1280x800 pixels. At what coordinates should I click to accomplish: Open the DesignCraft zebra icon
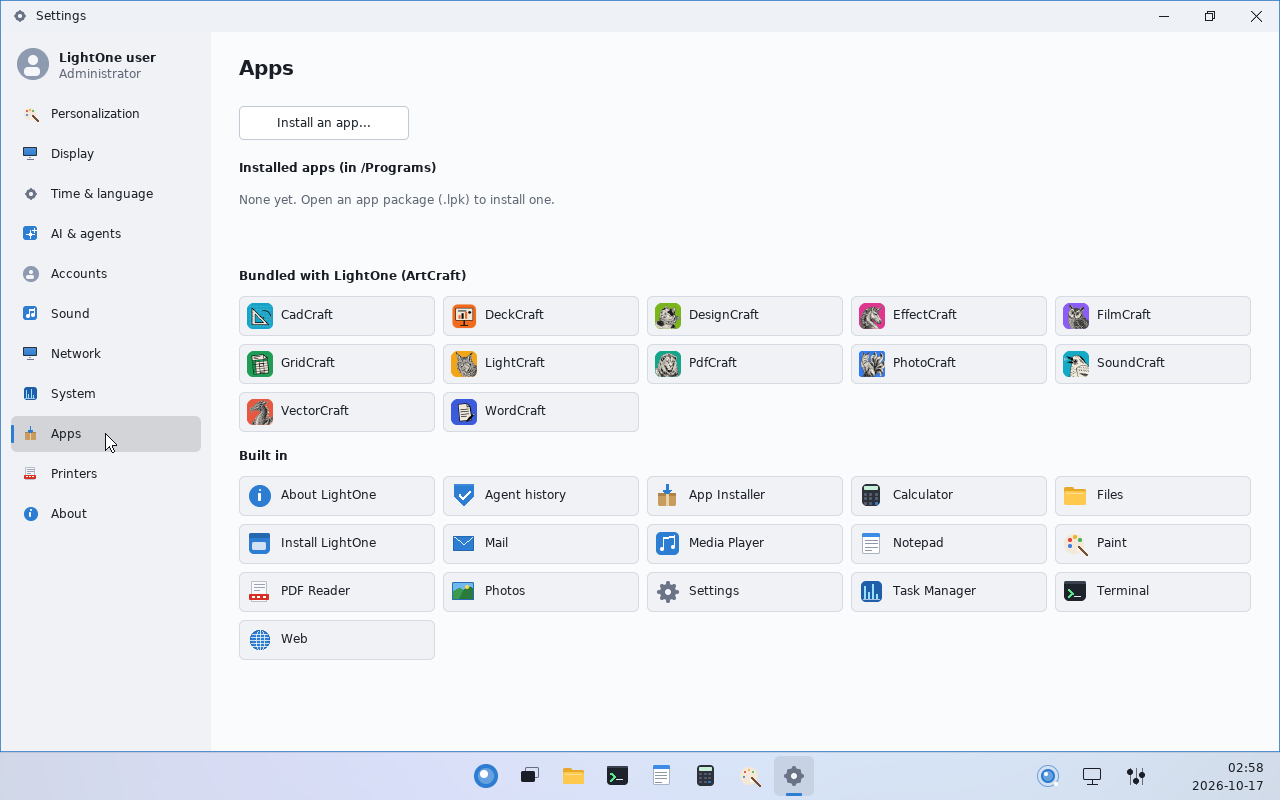(668, 316)
